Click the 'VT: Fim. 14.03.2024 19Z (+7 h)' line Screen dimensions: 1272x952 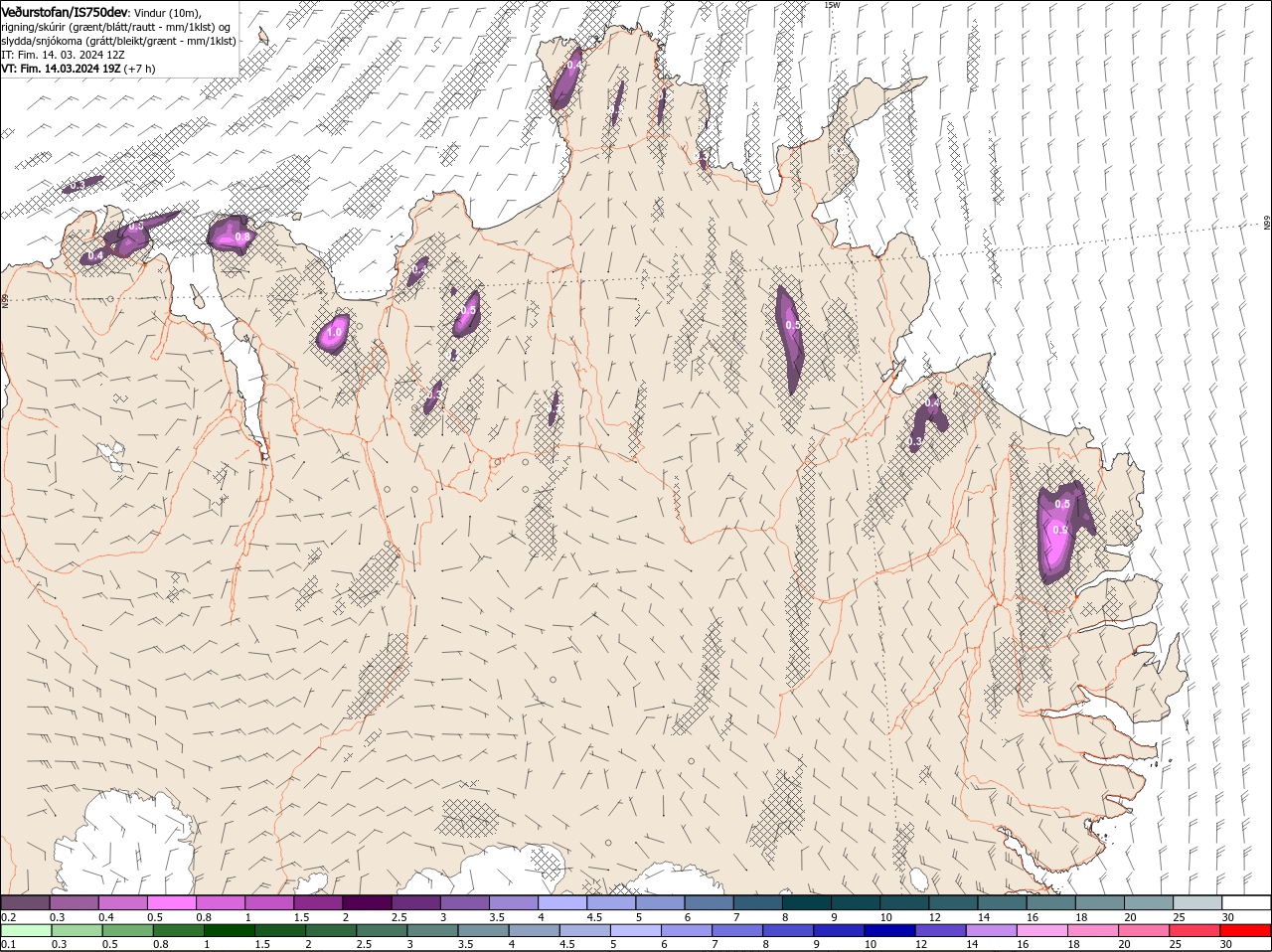[78, 69]
